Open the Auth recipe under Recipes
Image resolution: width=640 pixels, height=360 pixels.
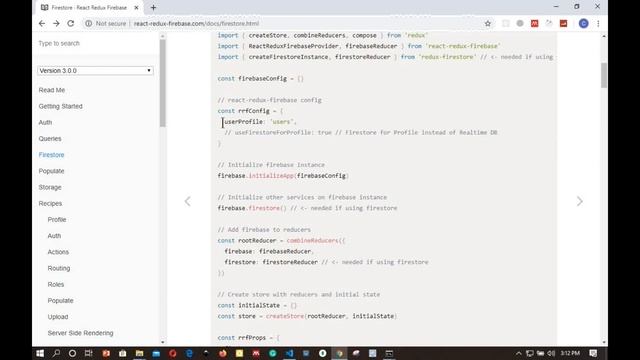(x=54, y=236)
